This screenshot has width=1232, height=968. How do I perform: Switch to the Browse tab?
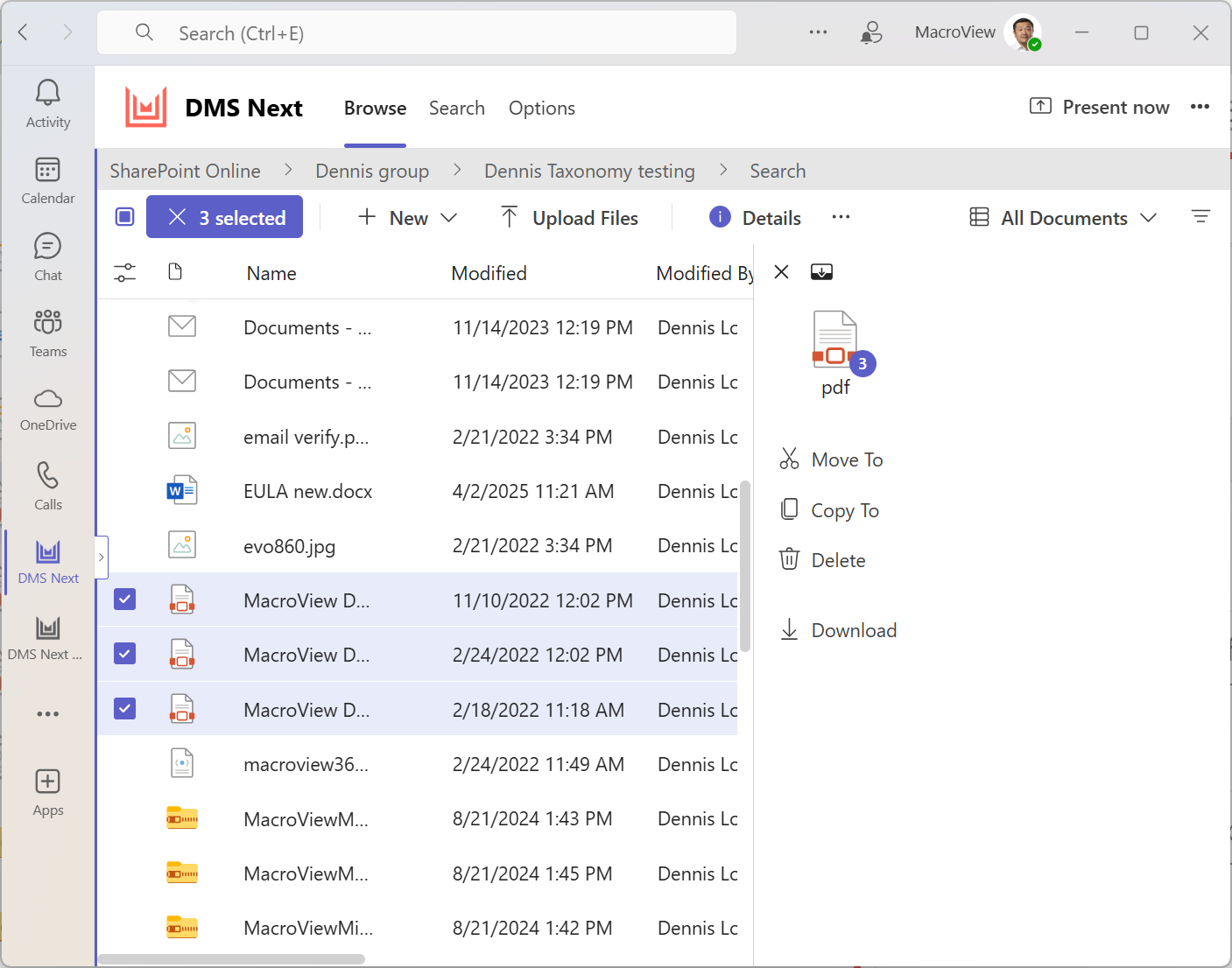pos(375,108)
